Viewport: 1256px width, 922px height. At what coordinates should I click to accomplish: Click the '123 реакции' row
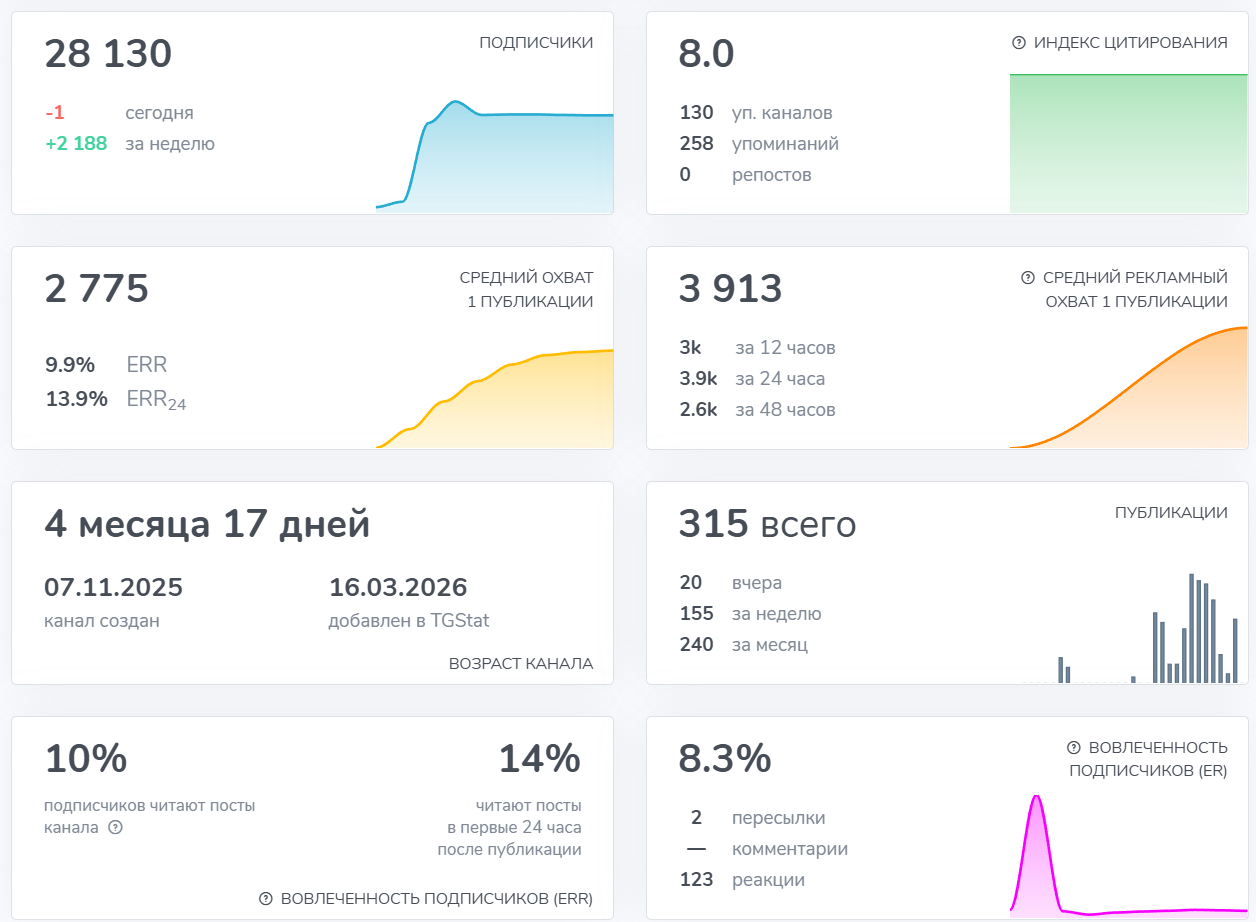pos(742,880)
